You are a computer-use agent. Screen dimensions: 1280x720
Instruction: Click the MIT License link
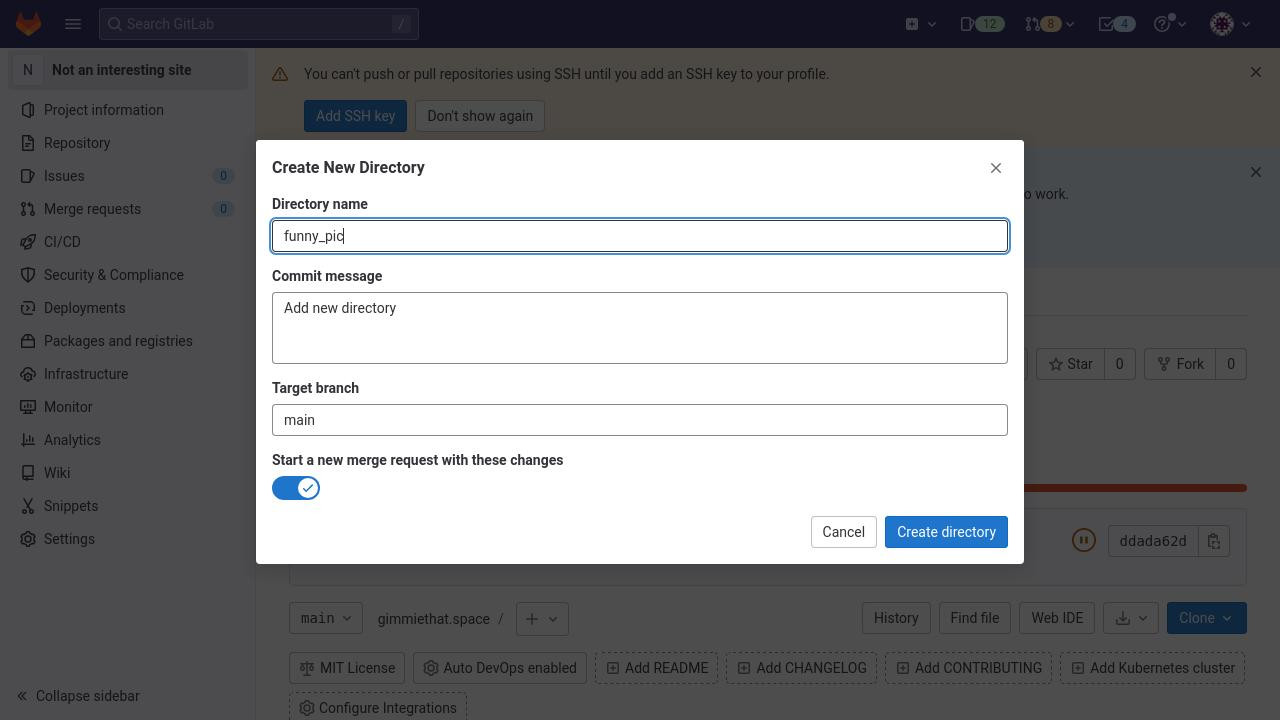(347, 668)
